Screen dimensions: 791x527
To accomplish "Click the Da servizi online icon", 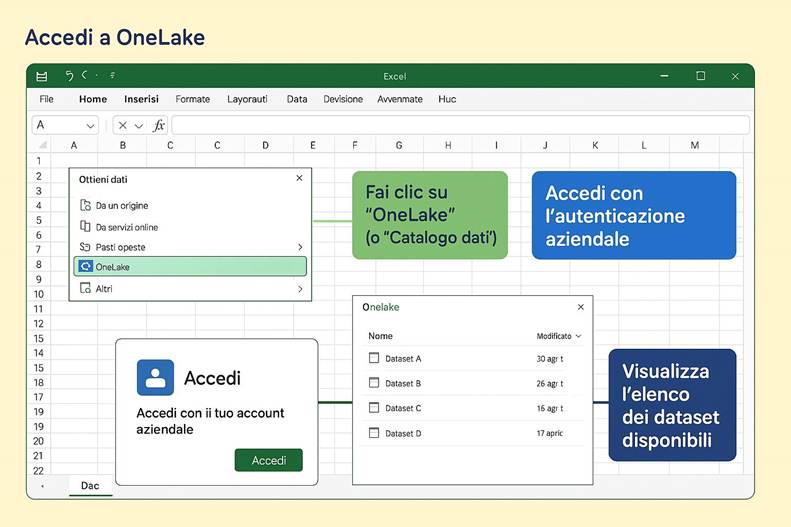I will (x=85, y=227).
